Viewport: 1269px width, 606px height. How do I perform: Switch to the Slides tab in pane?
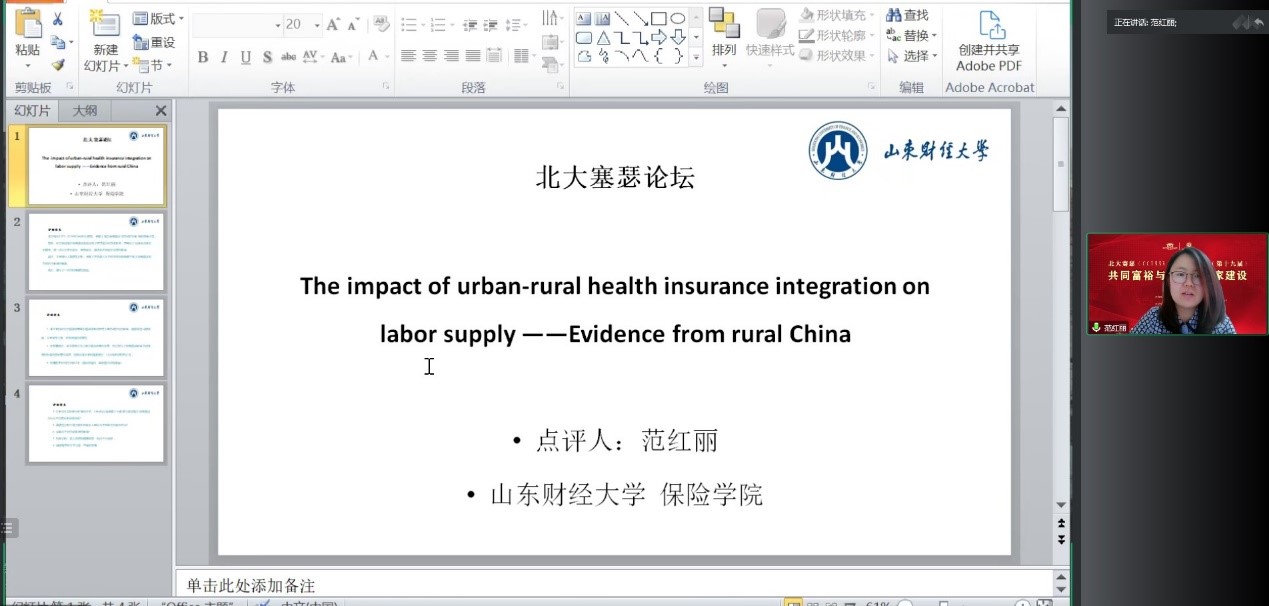tap(32, 110)
